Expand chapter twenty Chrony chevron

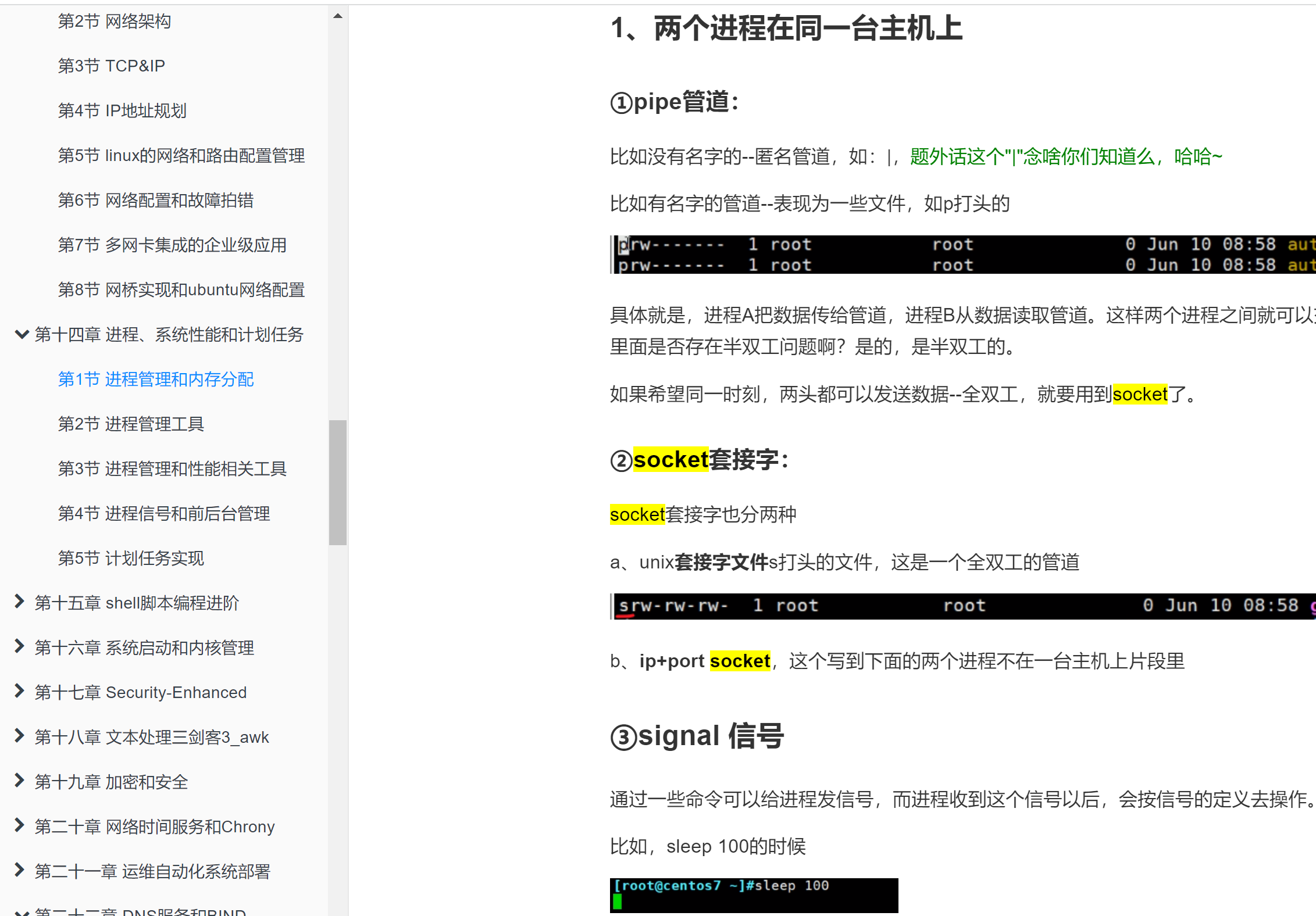pos(19,825)
